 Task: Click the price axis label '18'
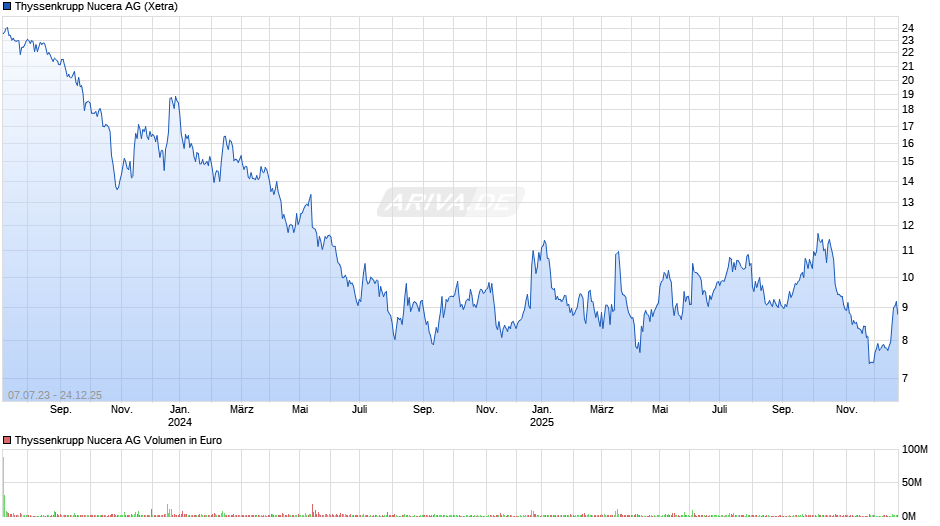click(908, 109)
